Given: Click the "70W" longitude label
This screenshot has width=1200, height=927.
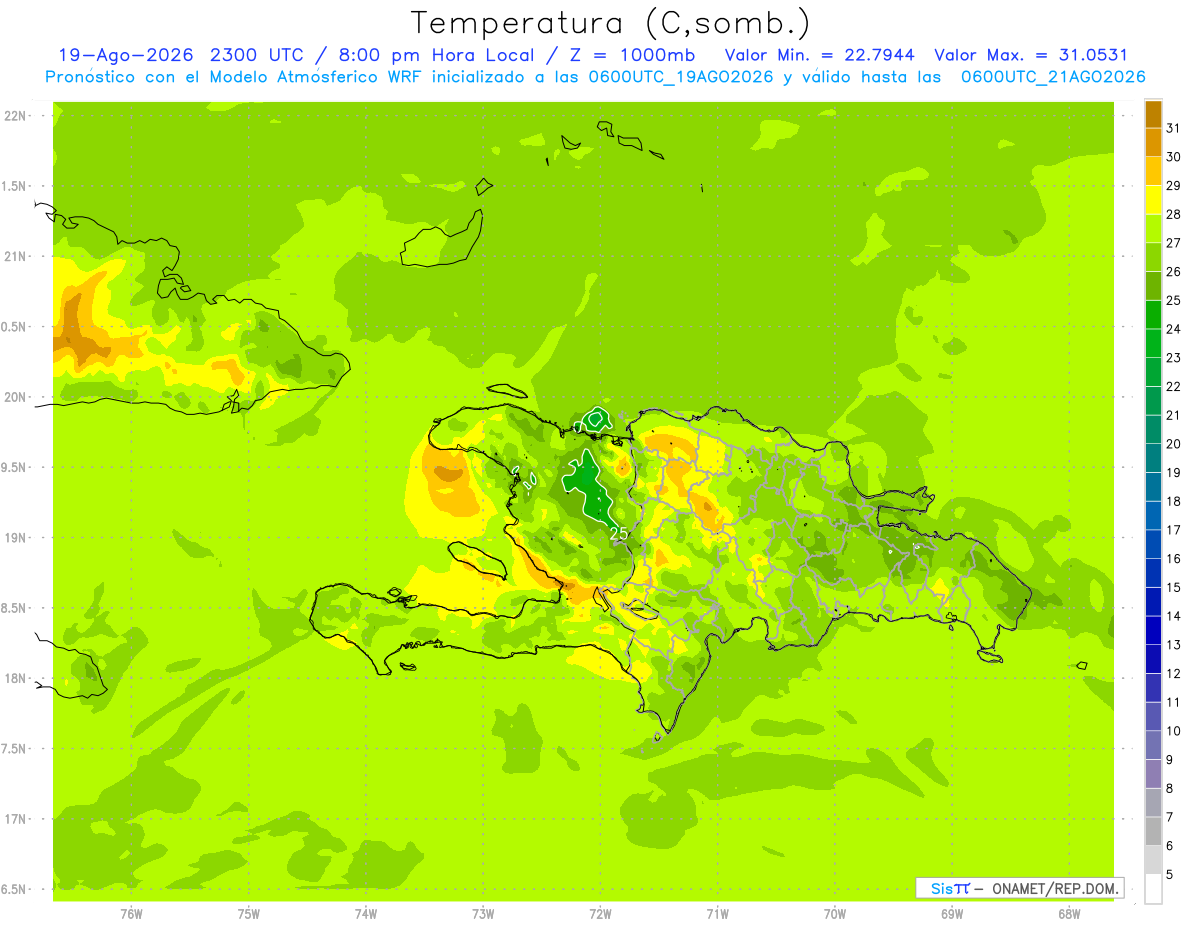Looking at the screenshot, I should [x=835, y=914].
